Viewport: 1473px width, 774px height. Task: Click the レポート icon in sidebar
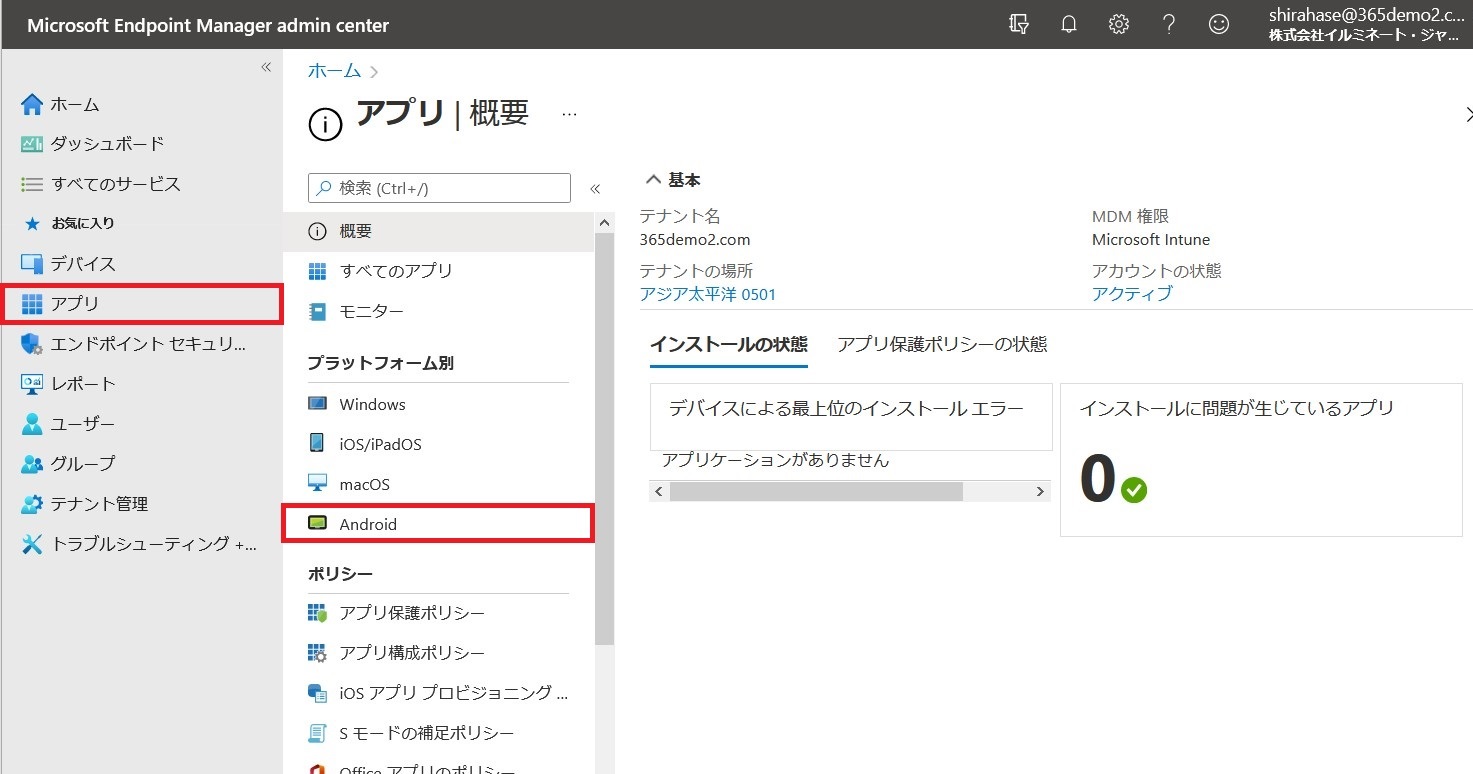pos(32,384)
